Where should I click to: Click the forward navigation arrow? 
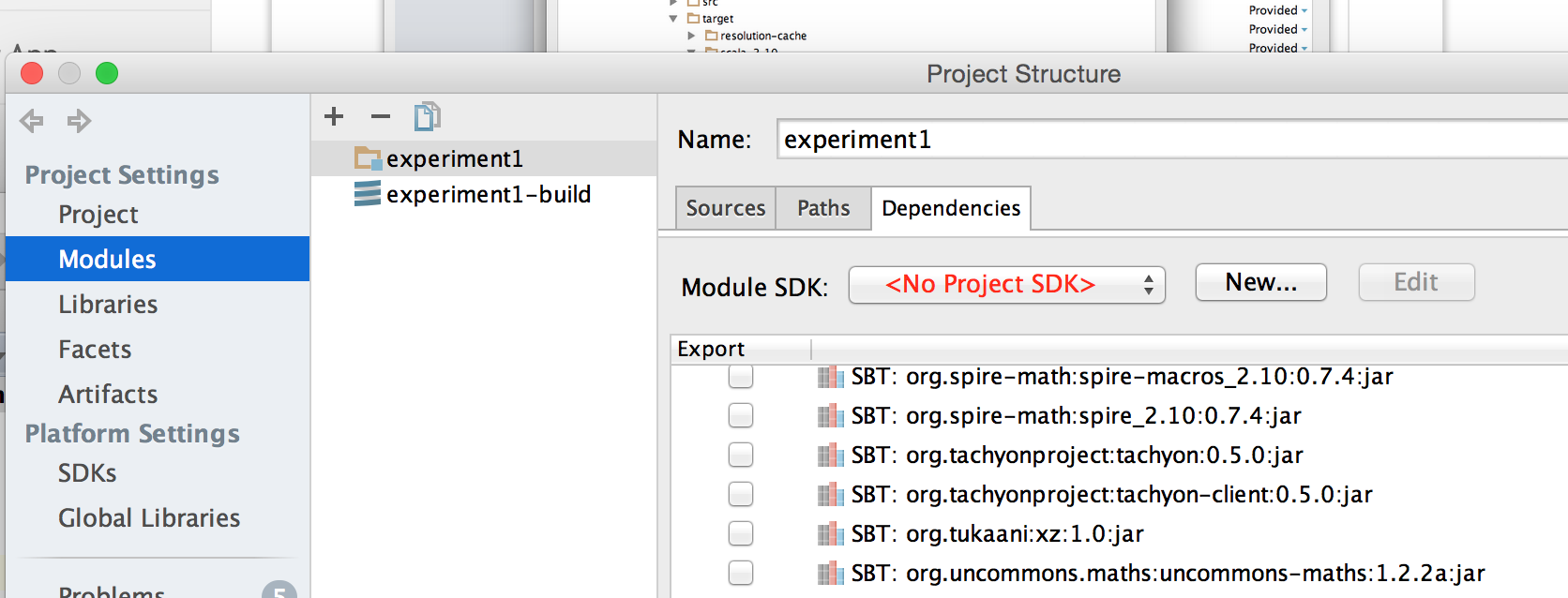tap(79, 121)
